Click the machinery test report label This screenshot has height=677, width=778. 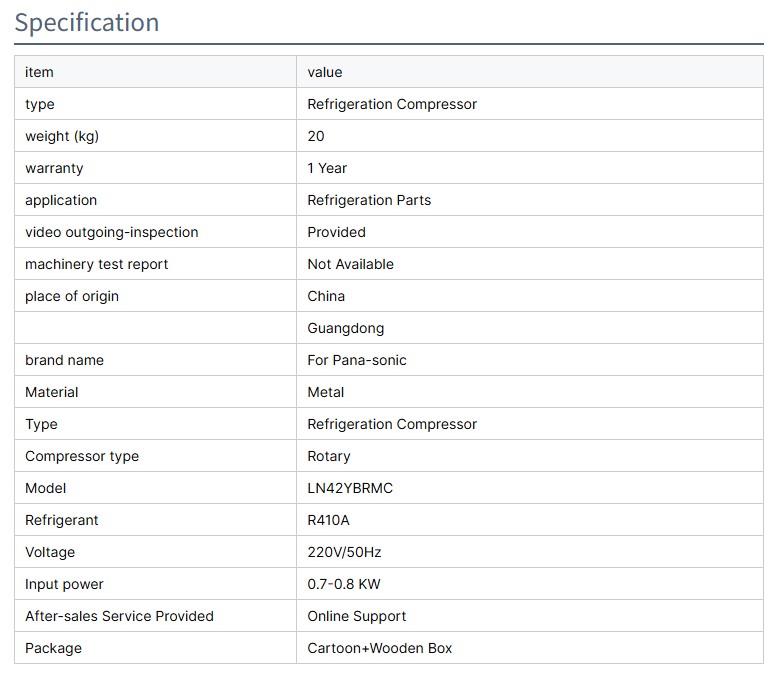click(97, 264)
